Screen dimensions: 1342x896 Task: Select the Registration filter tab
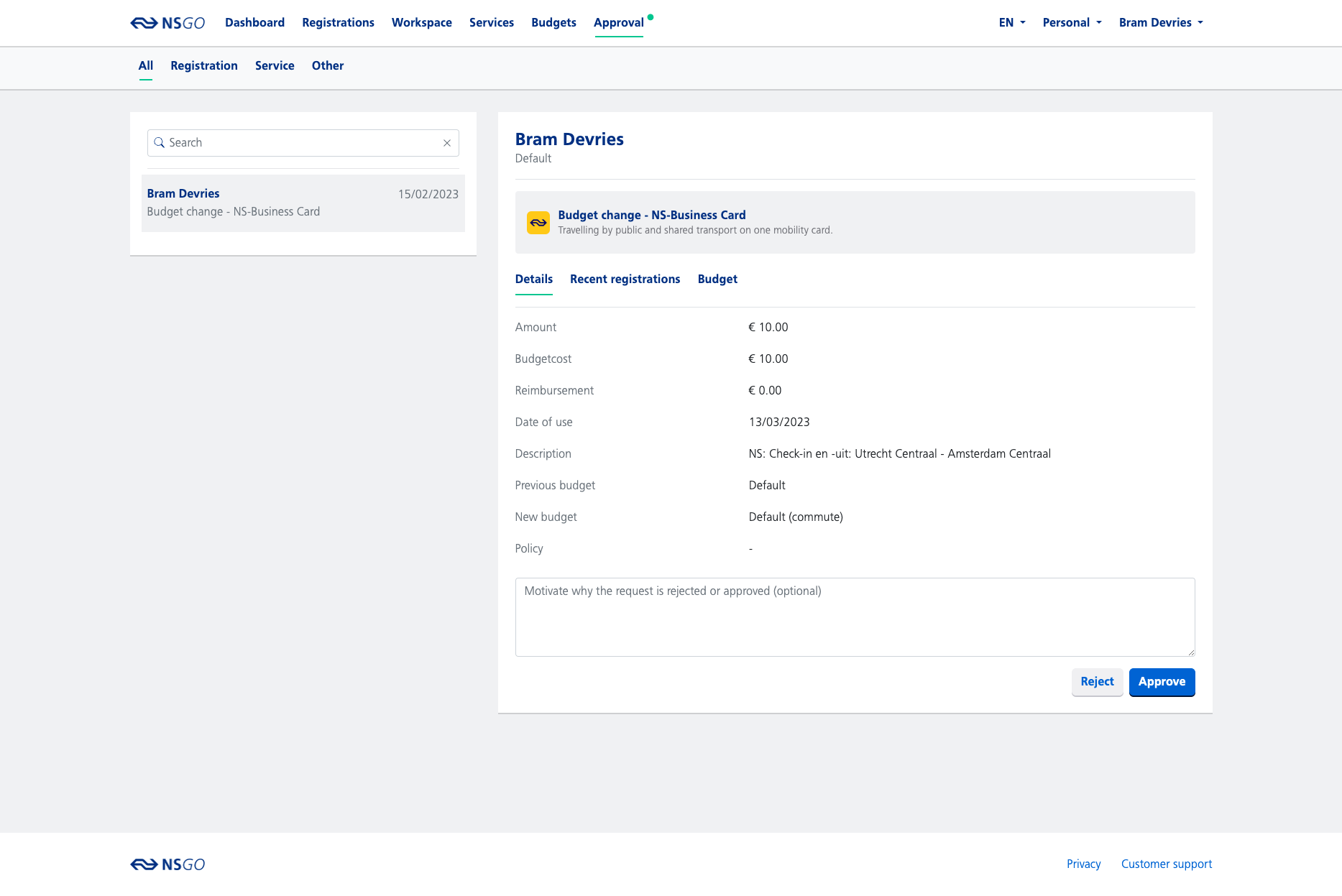pos(204,65)
